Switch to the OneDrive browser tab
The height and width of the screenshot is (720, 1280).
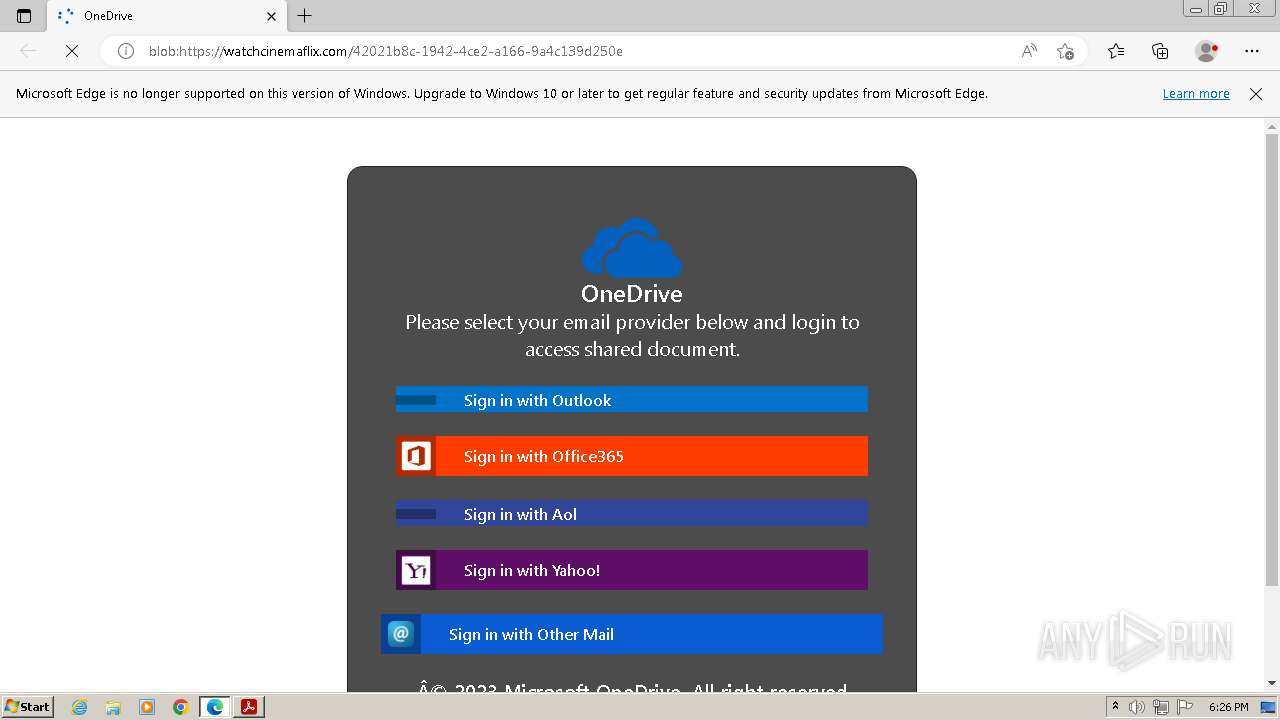(167, 16)
